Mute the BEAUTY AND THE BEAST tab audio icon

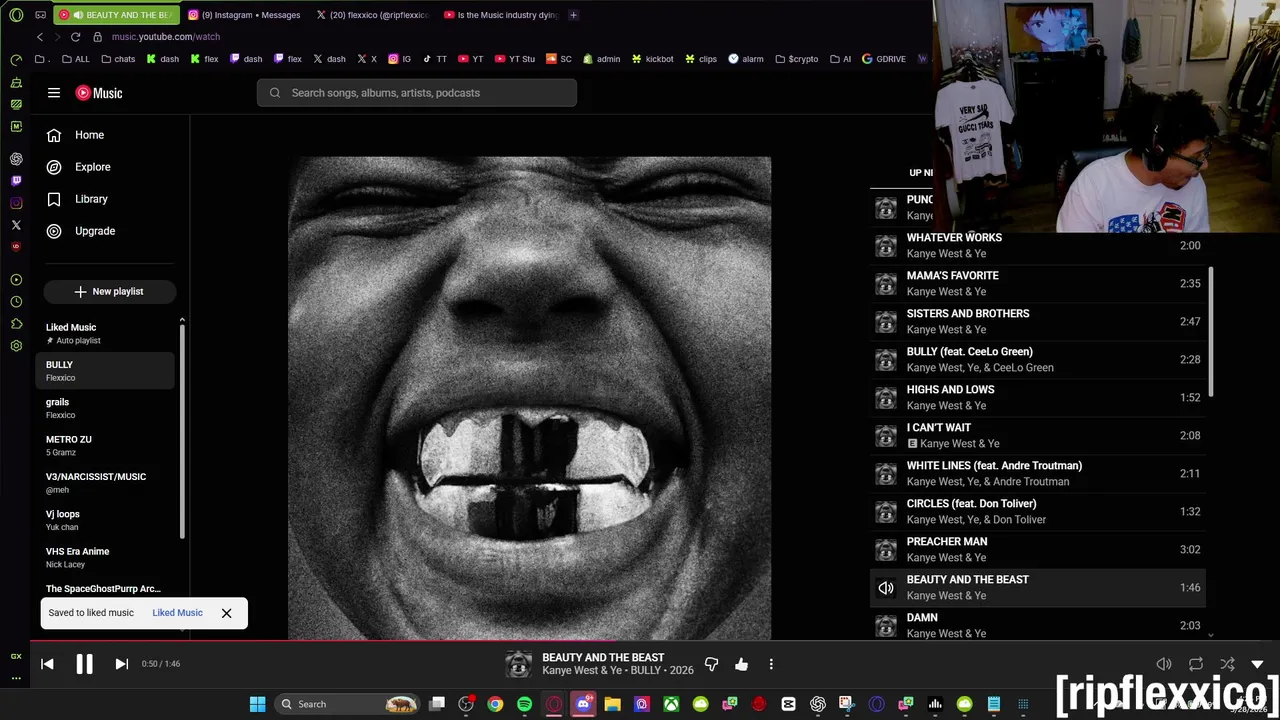tap(78, 15)
